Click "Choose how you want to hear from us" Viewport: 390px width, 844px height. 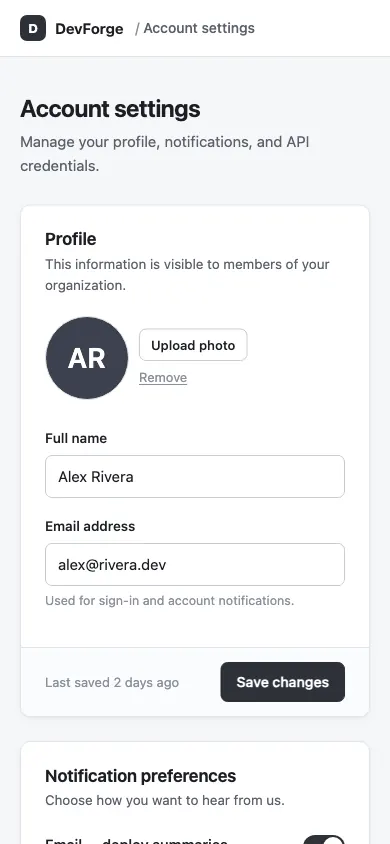(165, 800)
